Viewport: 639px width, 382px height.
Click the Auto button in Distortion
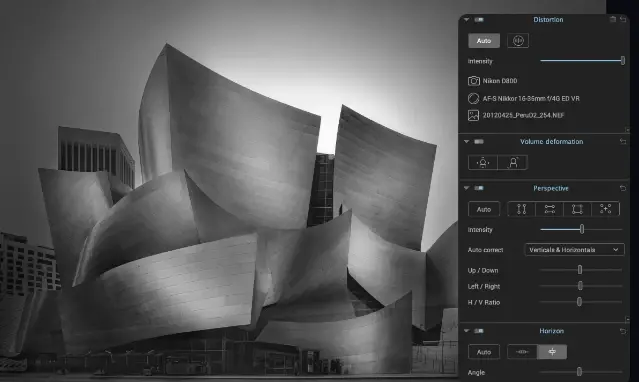484,41
